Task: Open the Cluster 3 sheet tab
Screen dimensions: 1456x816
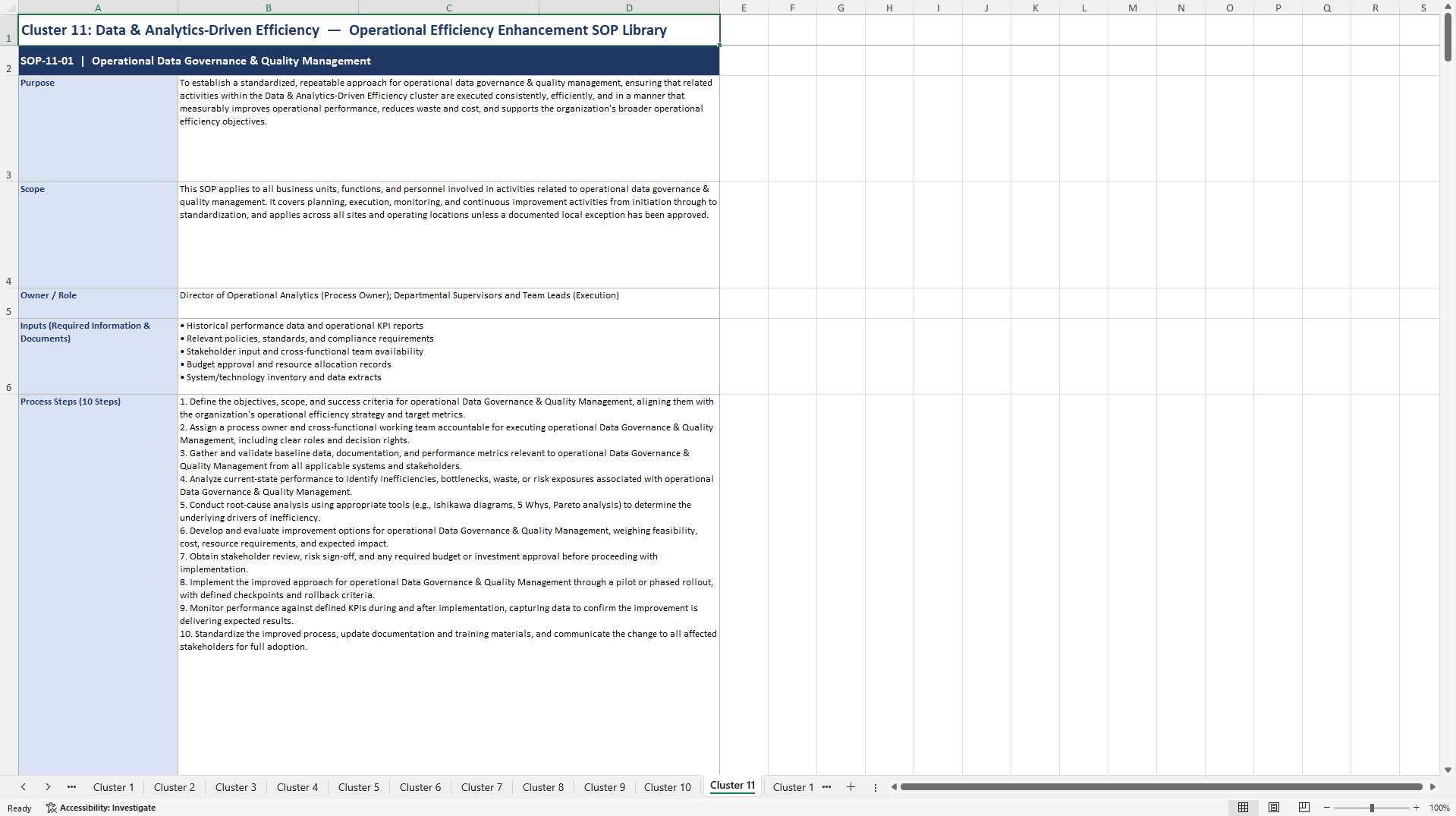Action: point(236,787)
